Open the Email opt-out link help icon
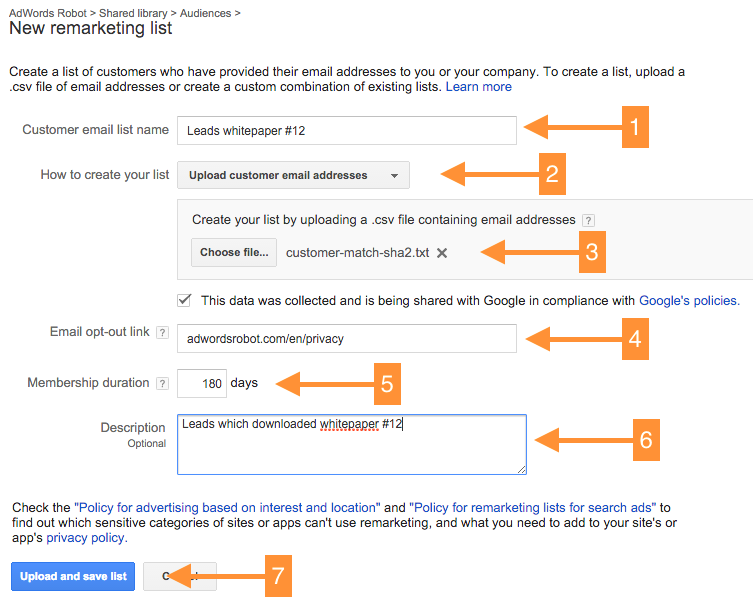Viewport: 753px width, 604px height. point(162,332)
